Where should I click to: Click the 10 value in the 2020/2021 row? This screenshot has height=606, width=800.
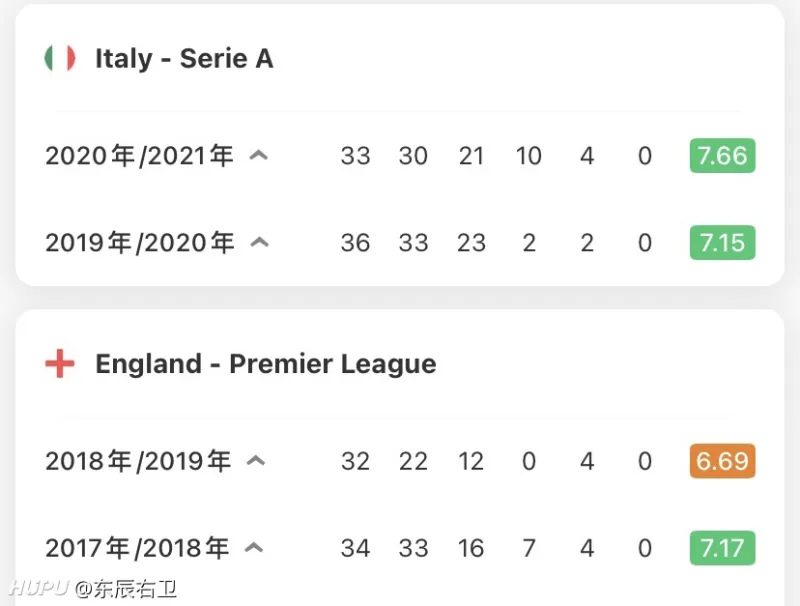click(x=529, y=156)
